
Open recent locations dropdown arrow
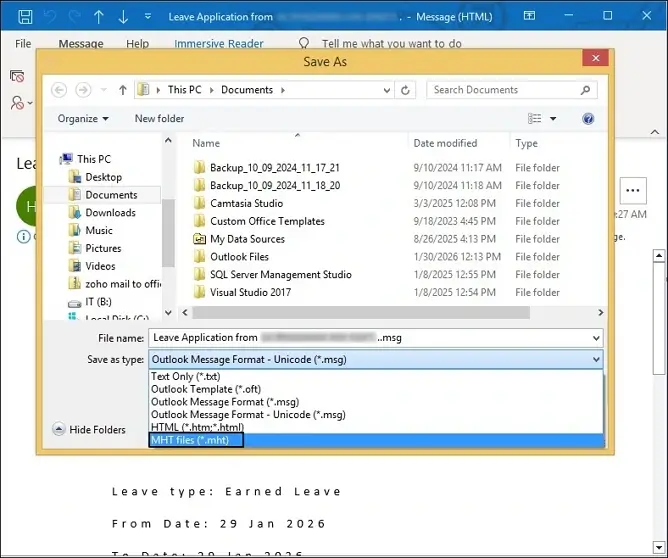point(104,90)
